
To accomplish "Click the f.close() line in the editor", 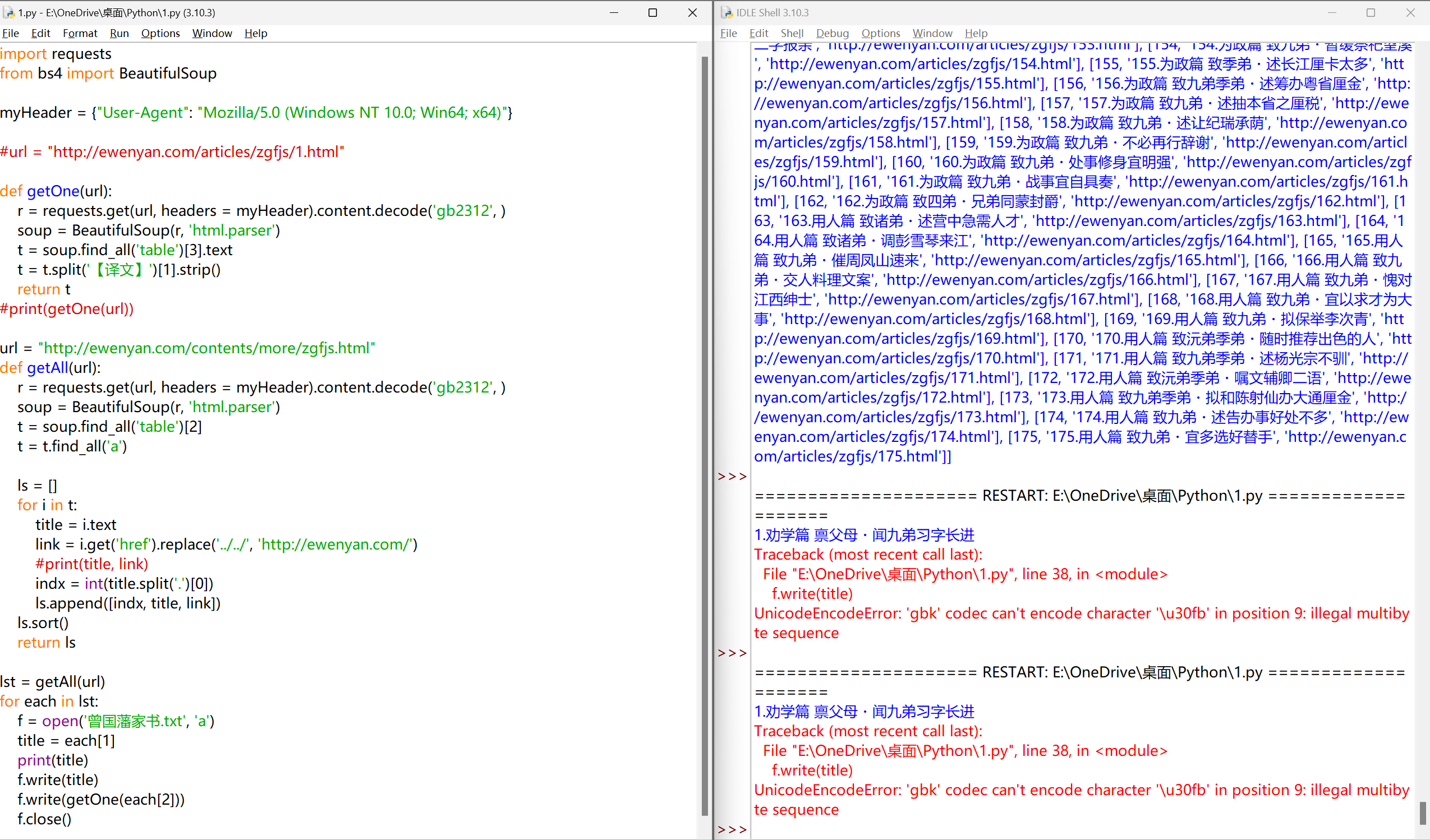I will (44, 819).
